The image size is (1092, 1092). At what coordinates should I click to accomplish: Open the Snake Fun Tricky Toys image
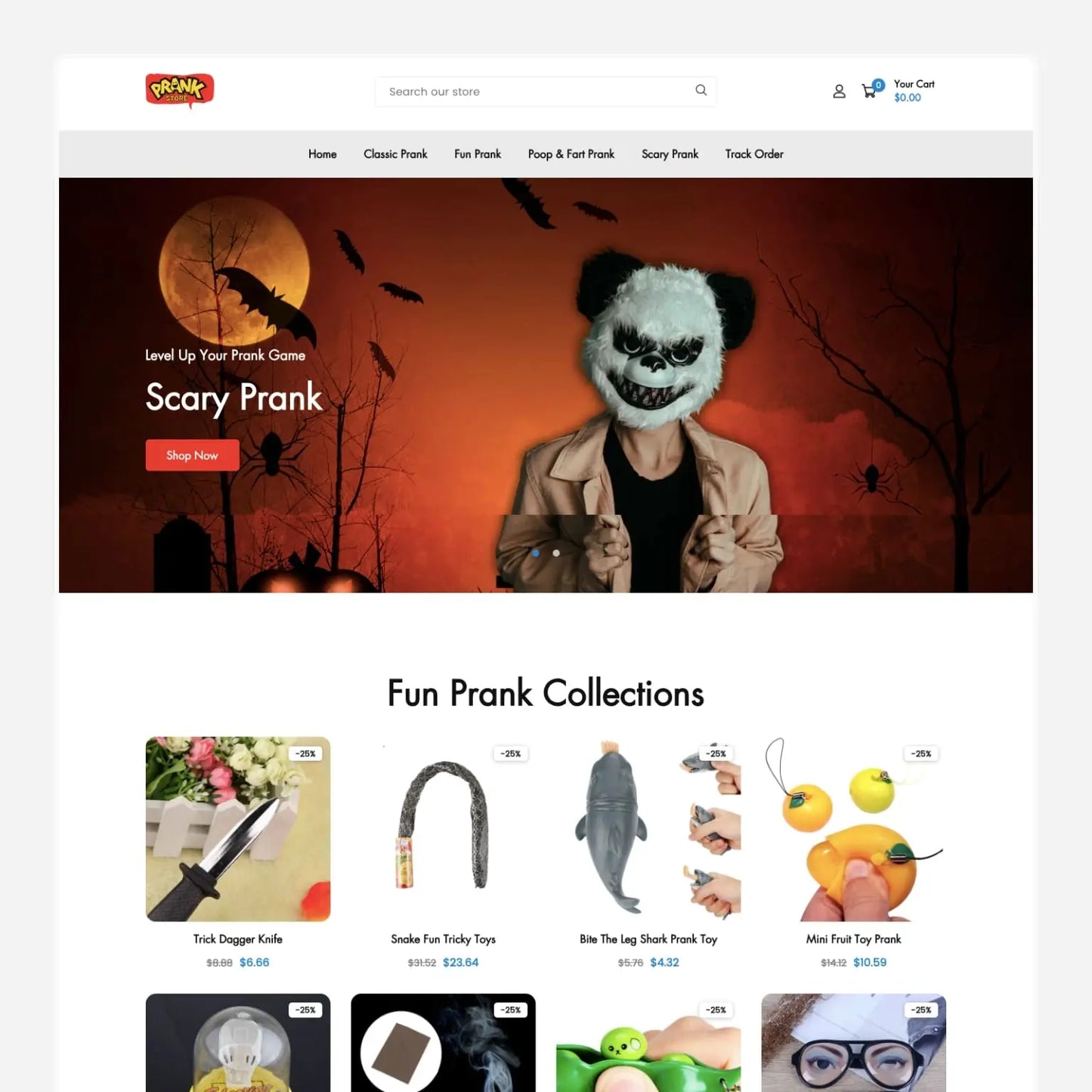pos(444,829)
